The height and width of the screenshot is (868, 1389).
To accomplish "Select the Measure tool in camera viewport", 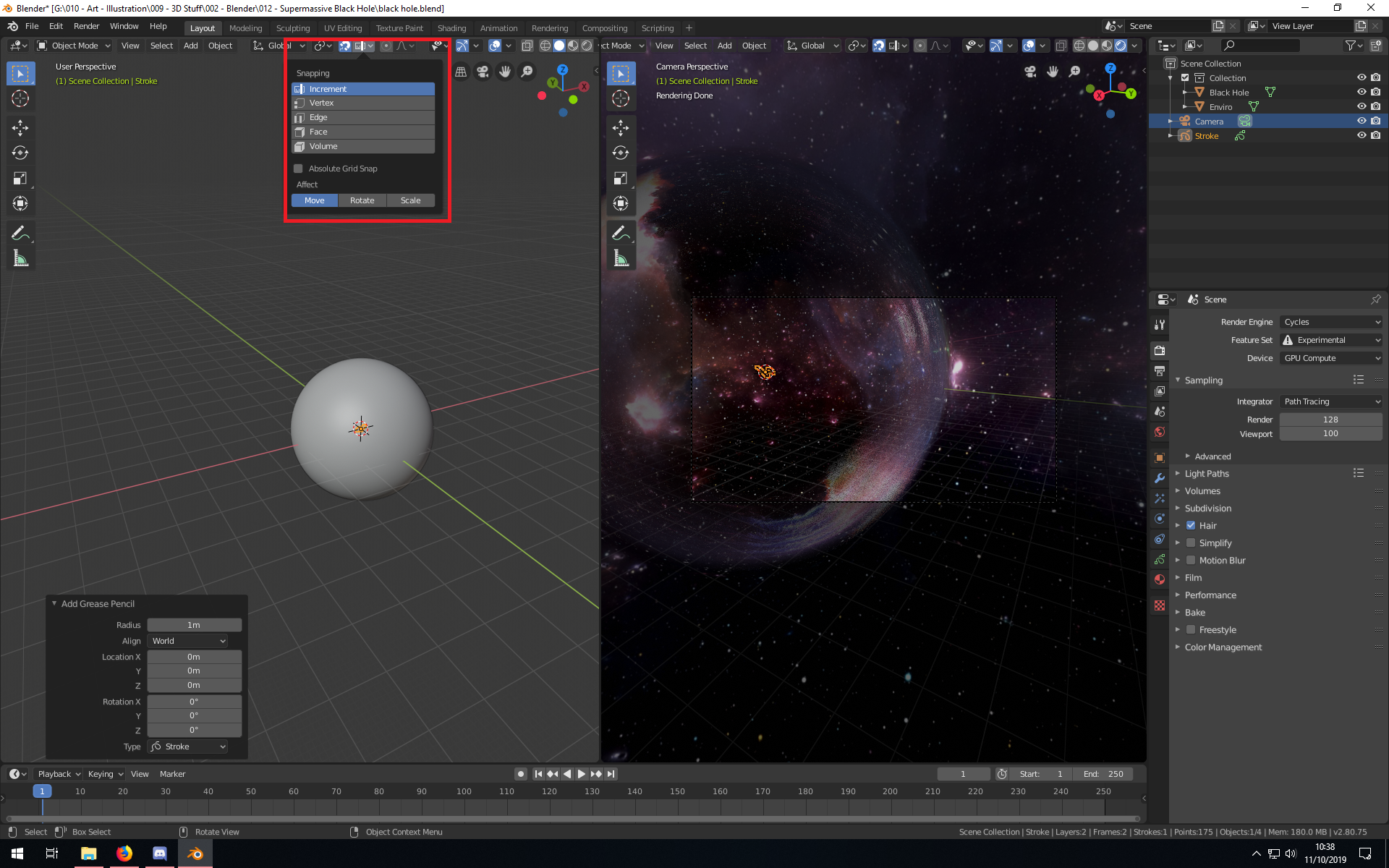I will click(x=621, y=258).
